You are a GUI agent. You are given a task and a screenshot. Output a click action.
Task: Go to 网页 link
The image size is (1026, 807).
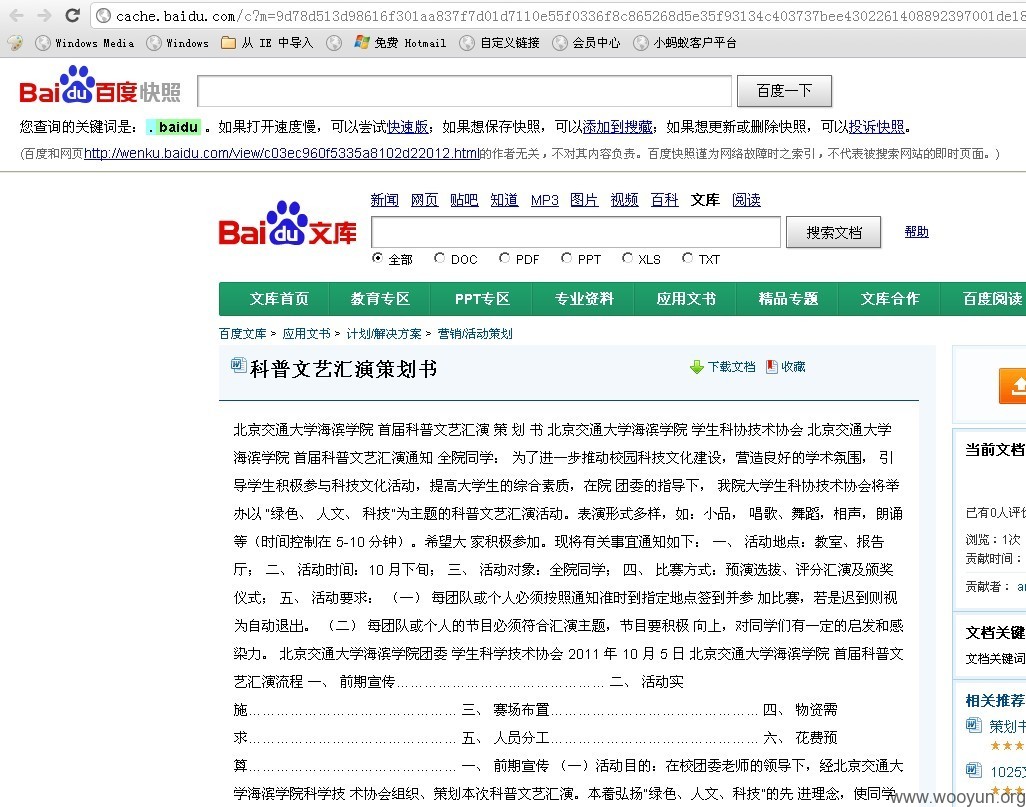pyautogui.click(x=424, y=200)
